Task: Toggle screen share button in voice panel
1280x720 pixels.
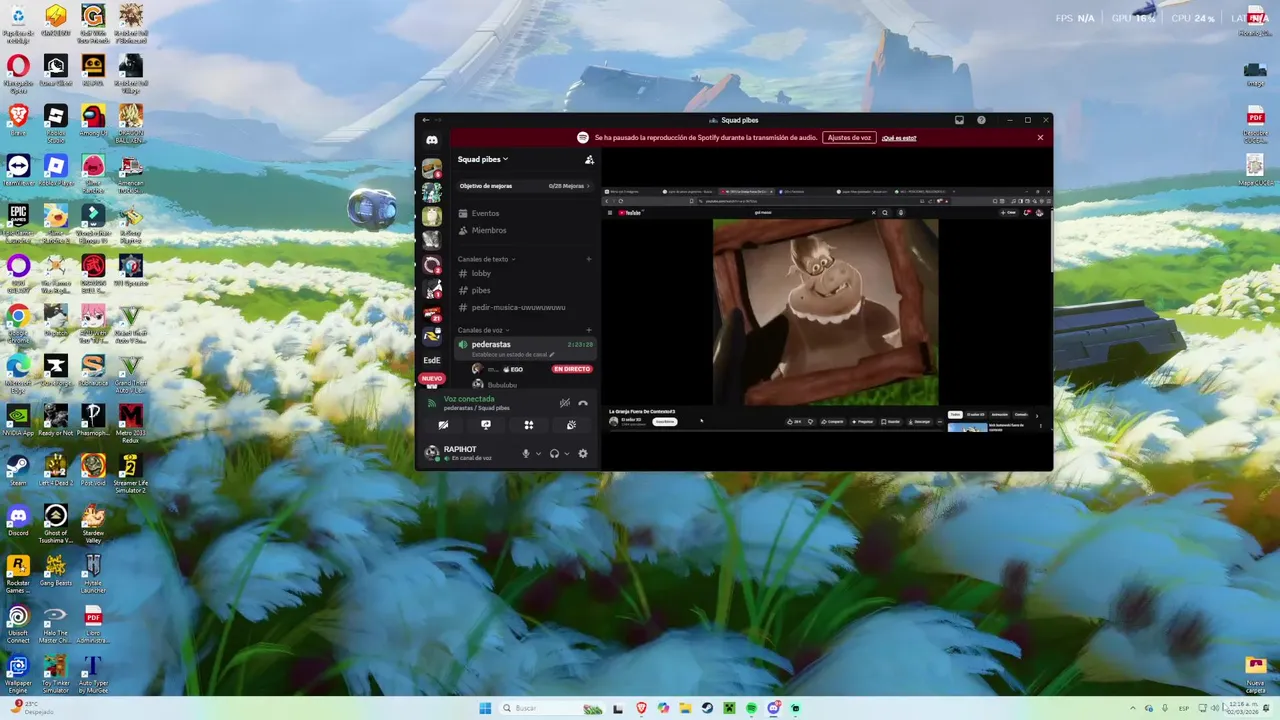Action: (486, 425)
